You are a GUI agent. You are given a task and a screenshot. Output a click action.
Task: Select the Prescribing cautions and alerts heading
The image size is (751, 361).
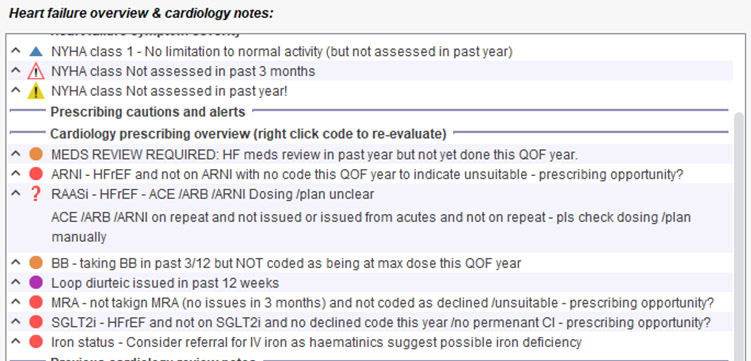click(148, 112)
